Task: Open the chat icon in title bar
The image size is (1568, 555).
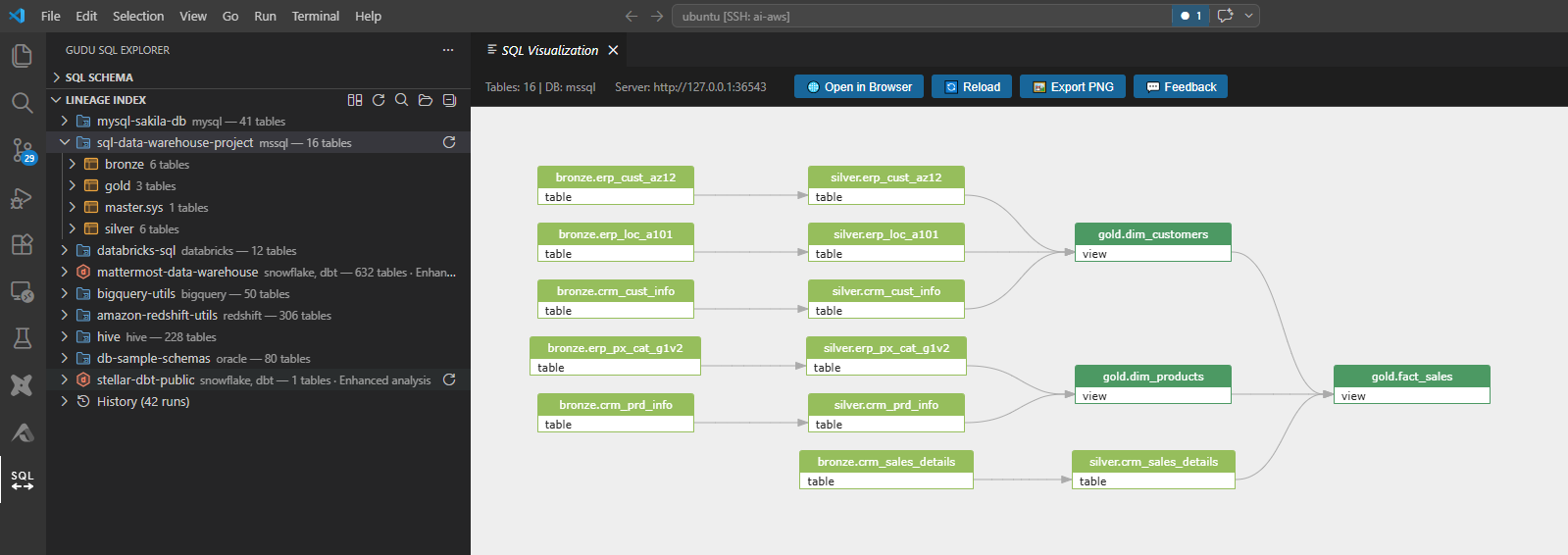Action: (x=1225, y=16)
